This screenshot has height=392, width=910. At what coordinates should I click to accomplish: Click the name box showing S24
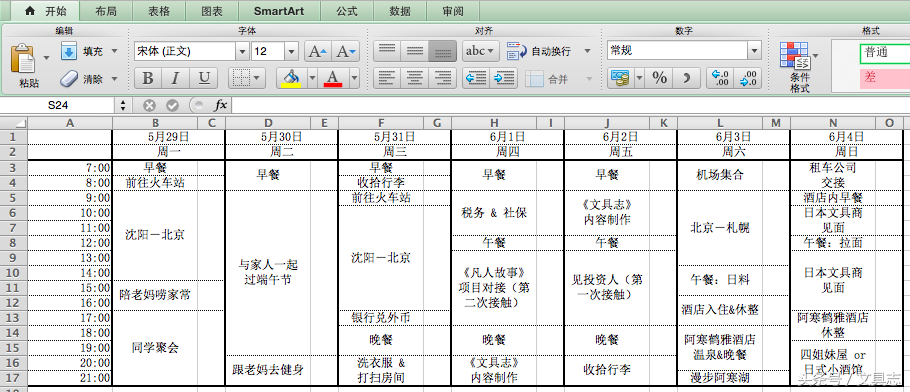point(58,105)
